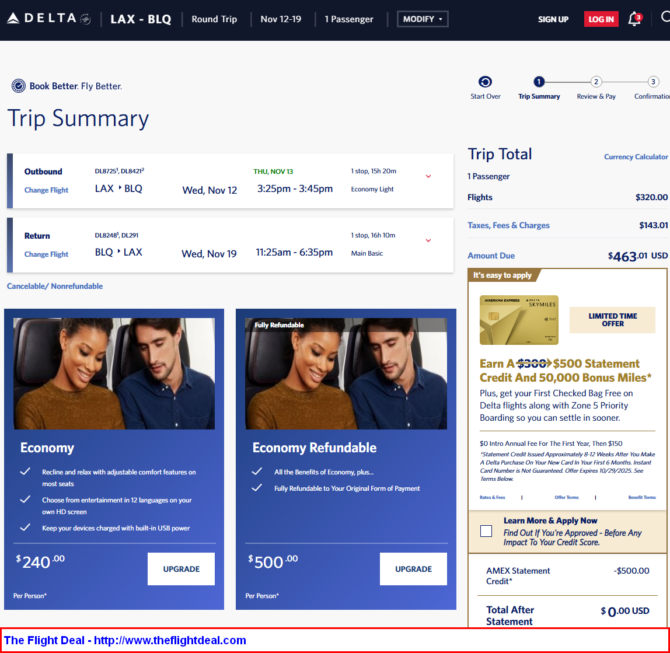Expand the Outbound flight details chevron

[x=428, y=176]
